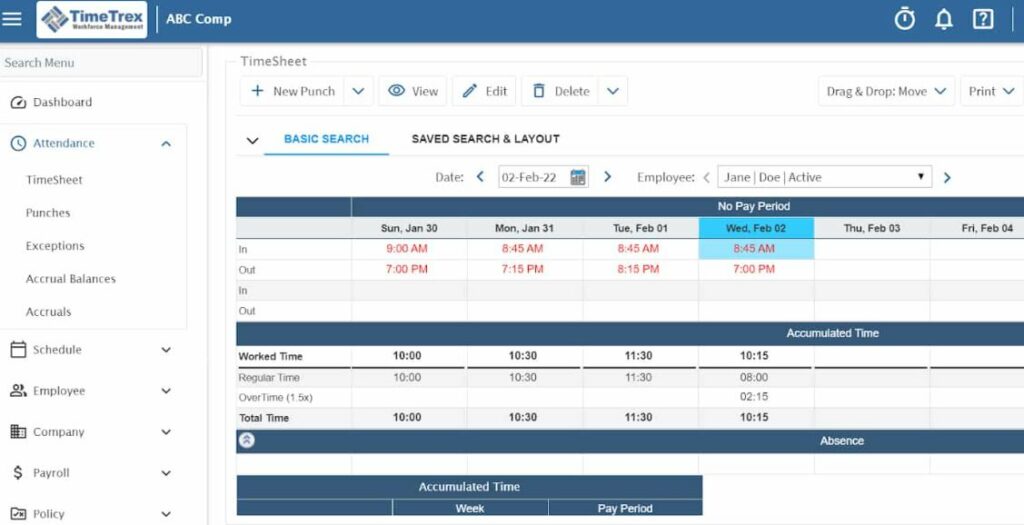The width and height of the screenshot is (1024, 525).
Task: Expand the Payroll menu section
Action: pyautogui.click(x=166, y=473)
